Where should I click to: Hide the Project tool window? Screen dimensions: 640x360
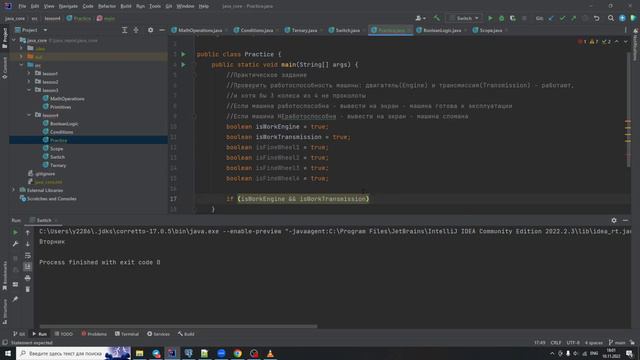tap(162, 30)
